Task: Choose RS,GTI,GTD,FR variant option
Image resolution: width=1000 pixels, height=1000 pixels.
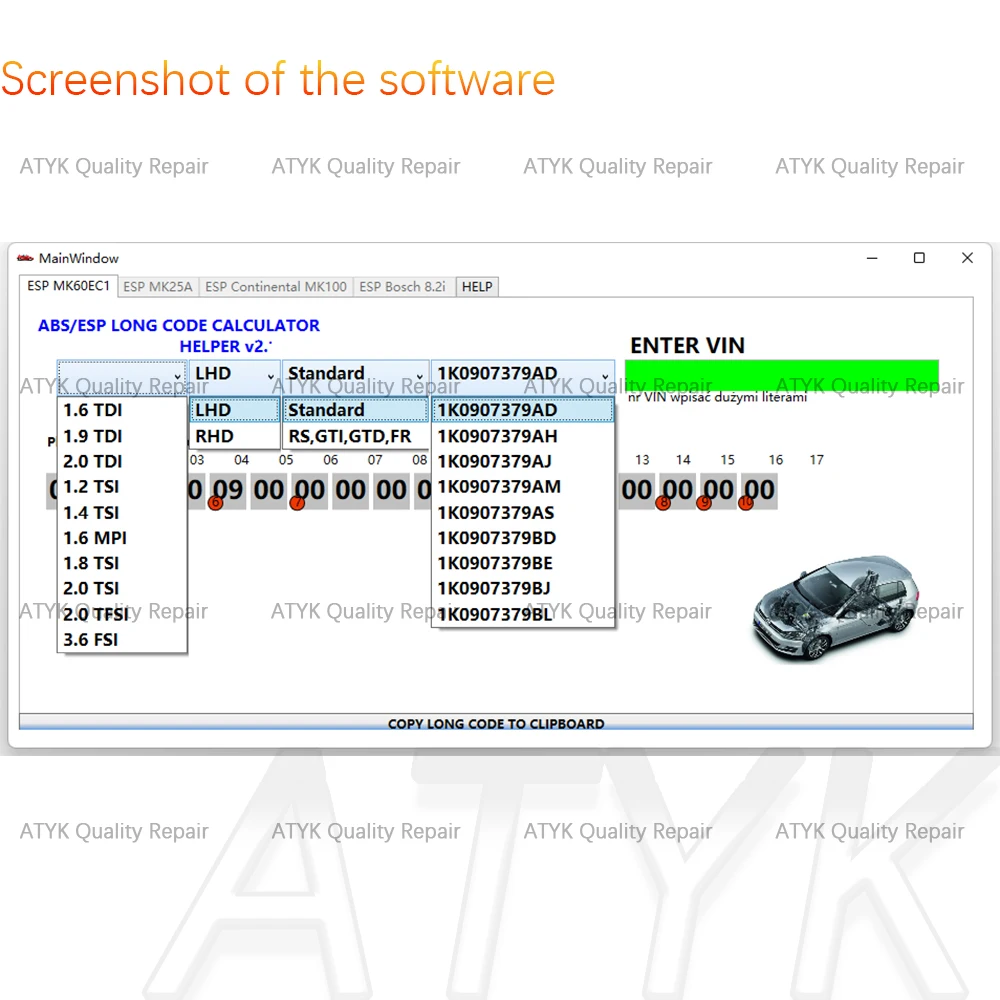Action: point(355,436)
